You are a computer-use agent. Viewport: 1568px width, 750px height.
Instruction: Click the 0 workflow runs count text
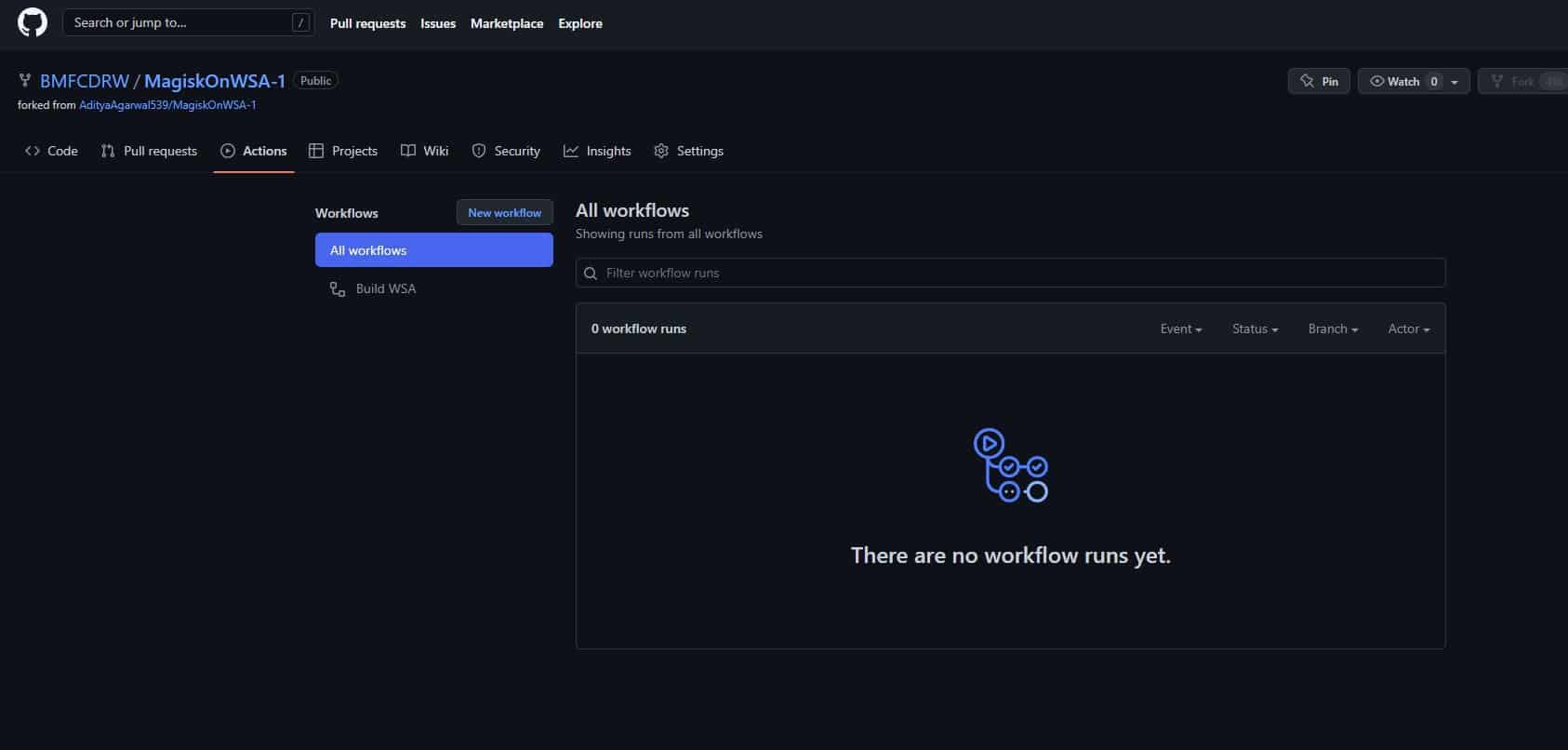(639, 328)
